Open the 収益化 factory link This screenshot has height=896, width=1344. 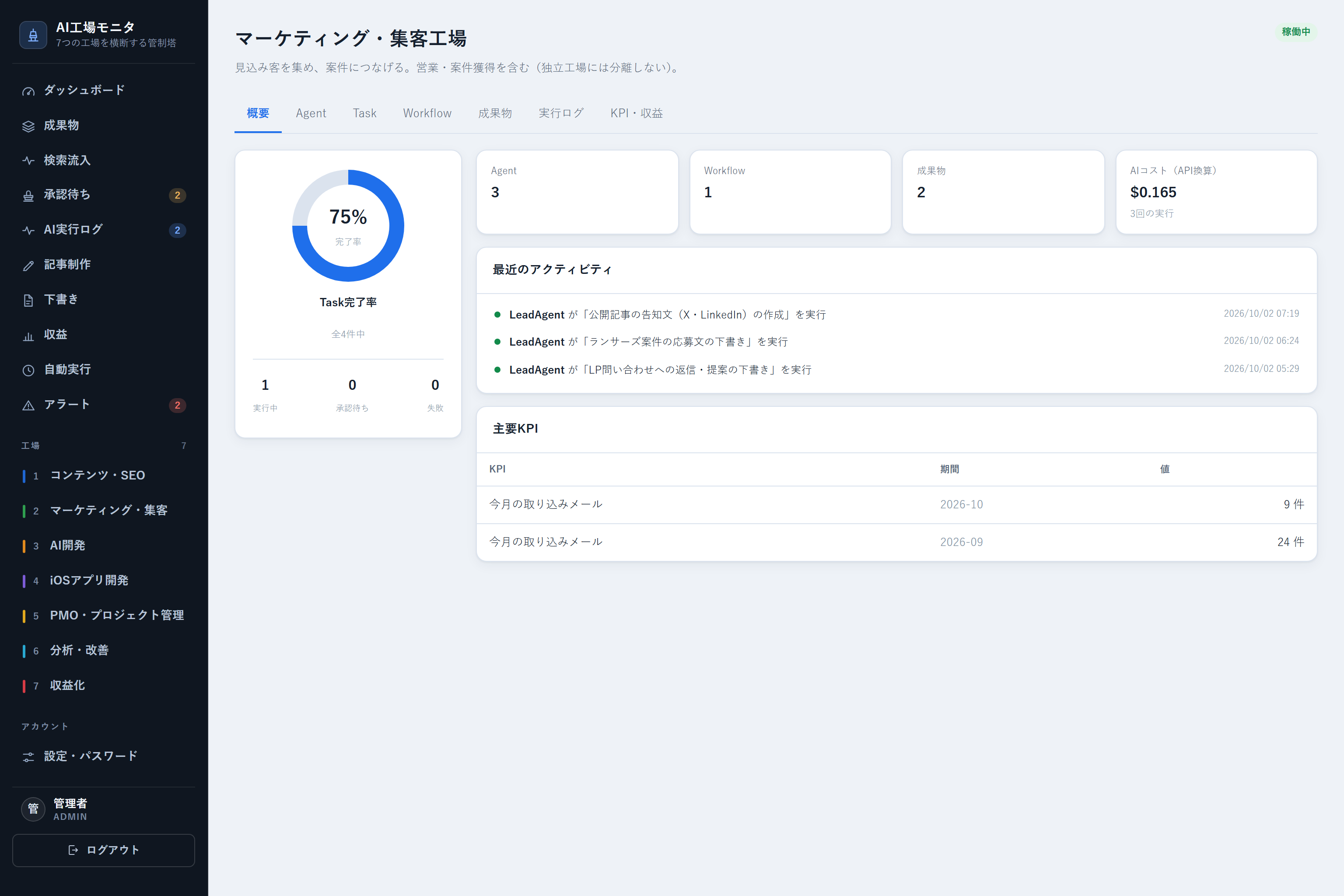click(x=103, y=686)
